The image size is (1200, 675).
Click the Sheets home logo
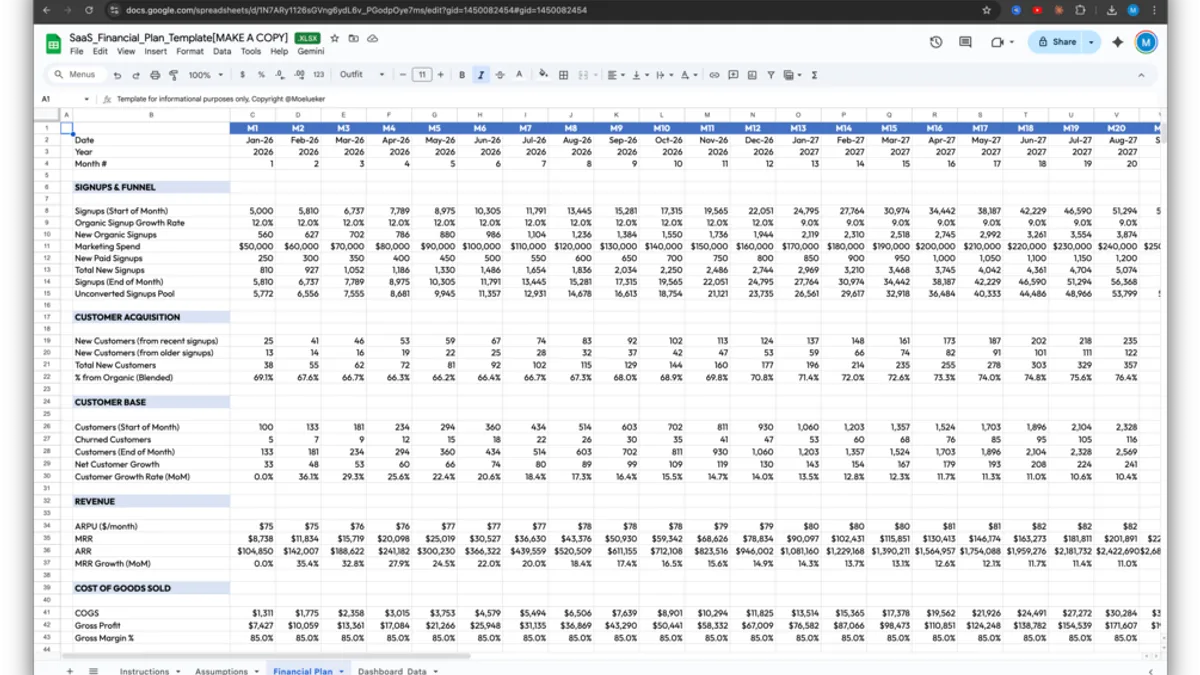53,43
